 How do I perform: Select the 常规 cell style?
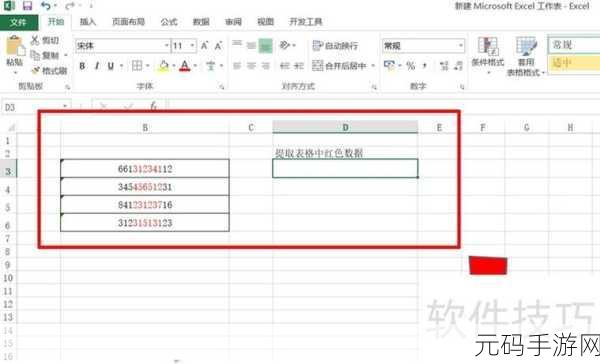(574, 45)
